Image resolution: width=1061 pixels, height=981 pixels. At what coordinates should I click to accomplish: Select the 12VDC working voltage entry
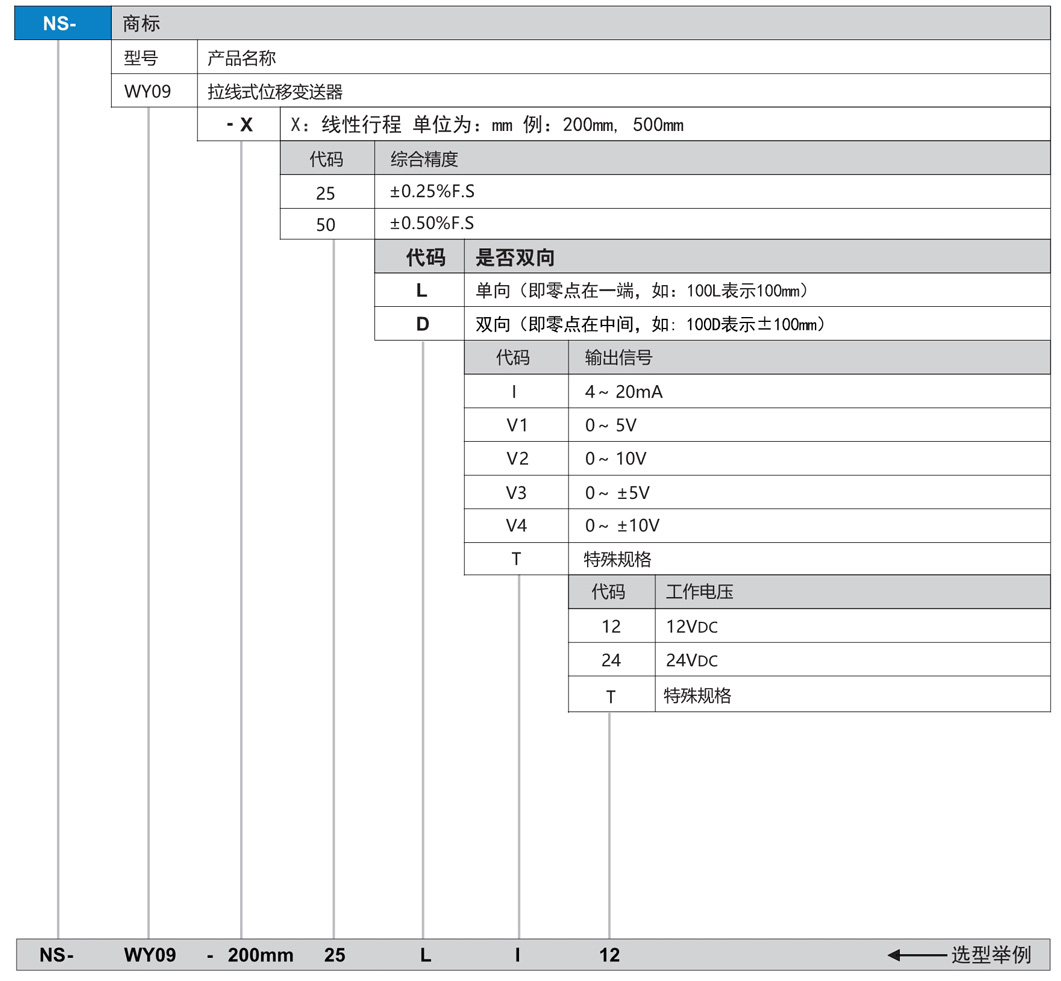point(691,627)
